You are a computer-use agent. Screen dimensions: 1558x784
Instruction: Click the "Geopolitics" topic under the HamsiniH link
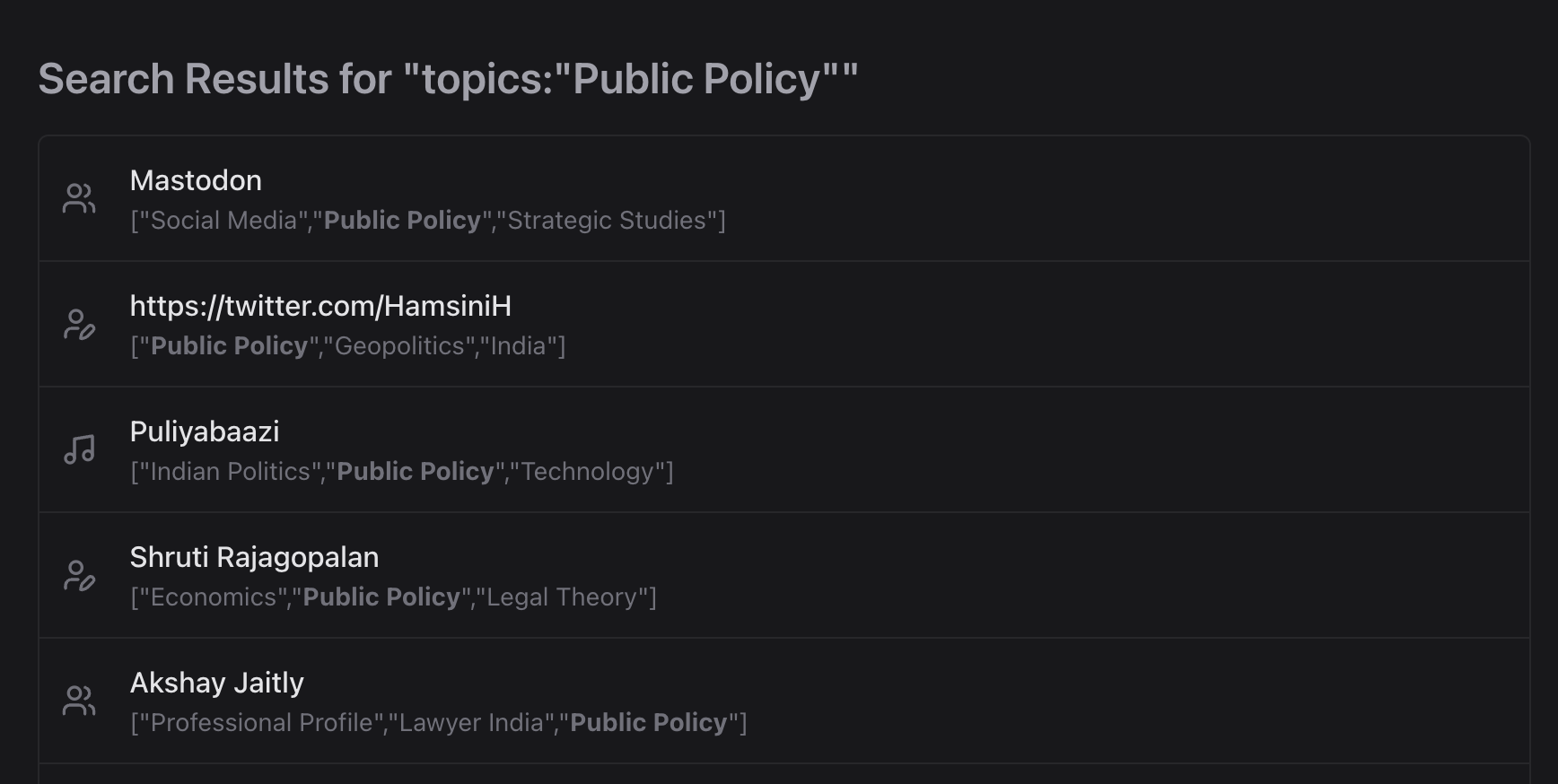[399, 346]
